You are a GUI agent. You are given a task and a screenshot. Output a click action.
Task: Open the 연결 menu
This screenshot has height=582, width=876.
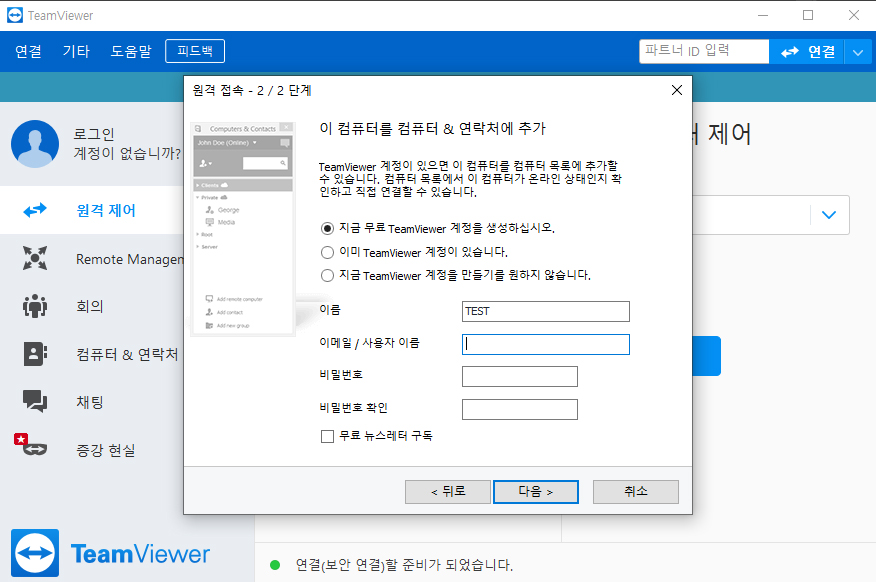28,51
